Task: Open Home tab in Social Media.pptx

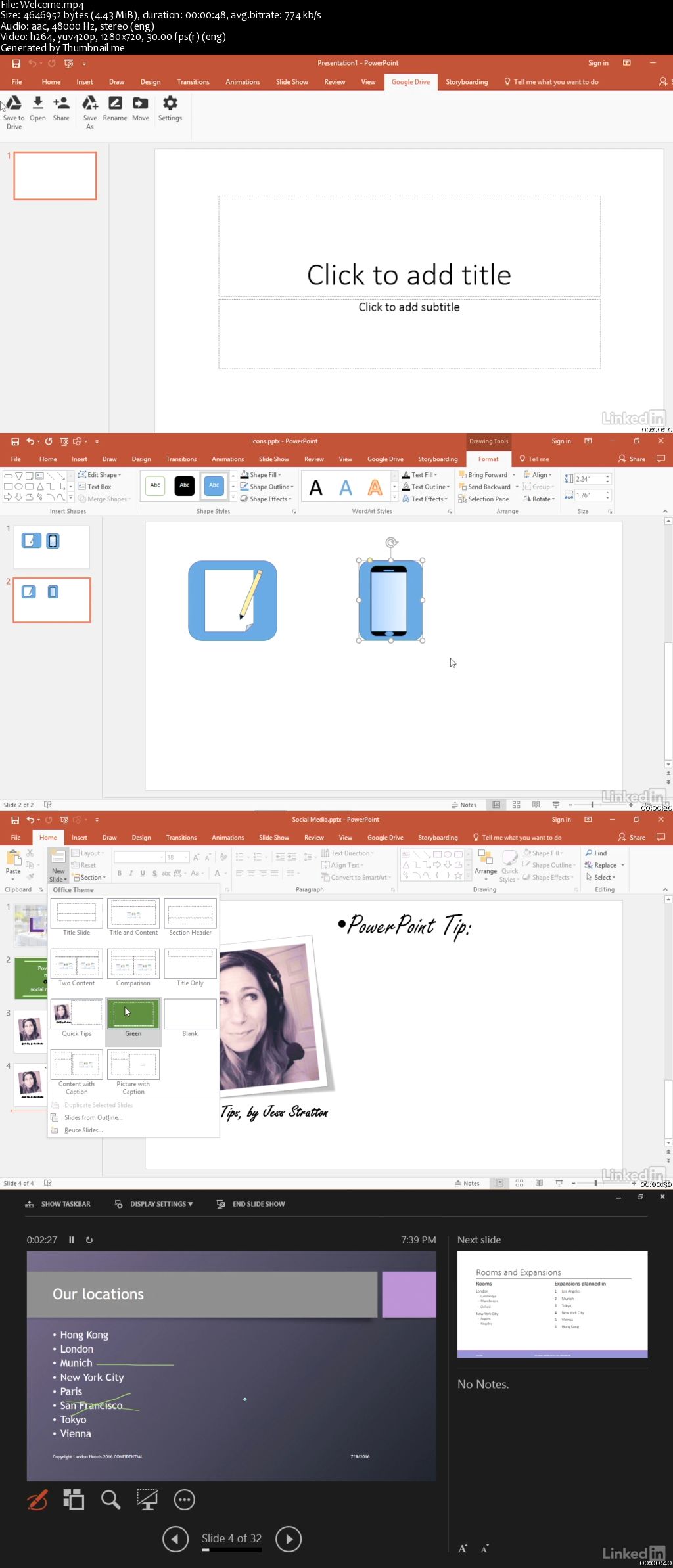Action: click(x=48, y=838)
